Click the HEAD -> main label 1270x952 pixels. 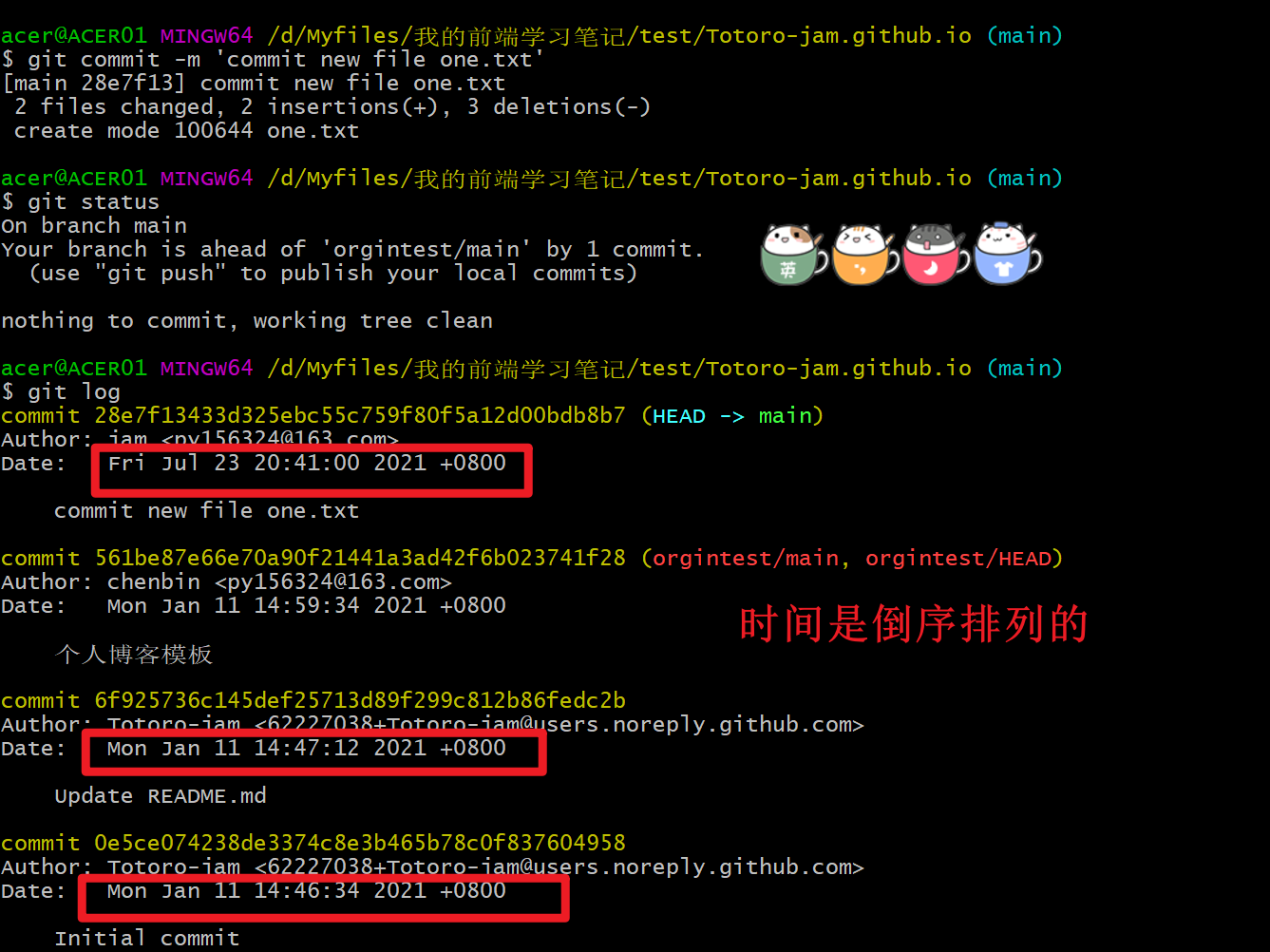coord(732,415)
